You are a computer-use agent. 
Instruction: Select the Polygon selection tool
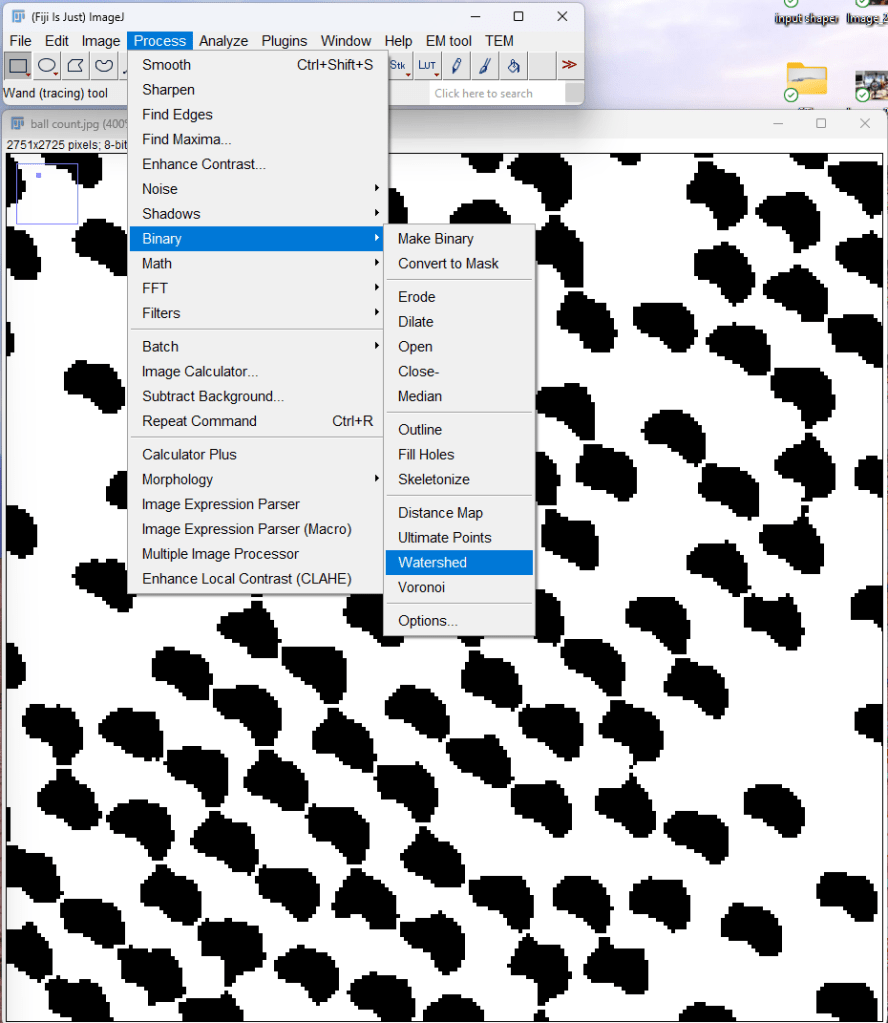click(75, 66)
